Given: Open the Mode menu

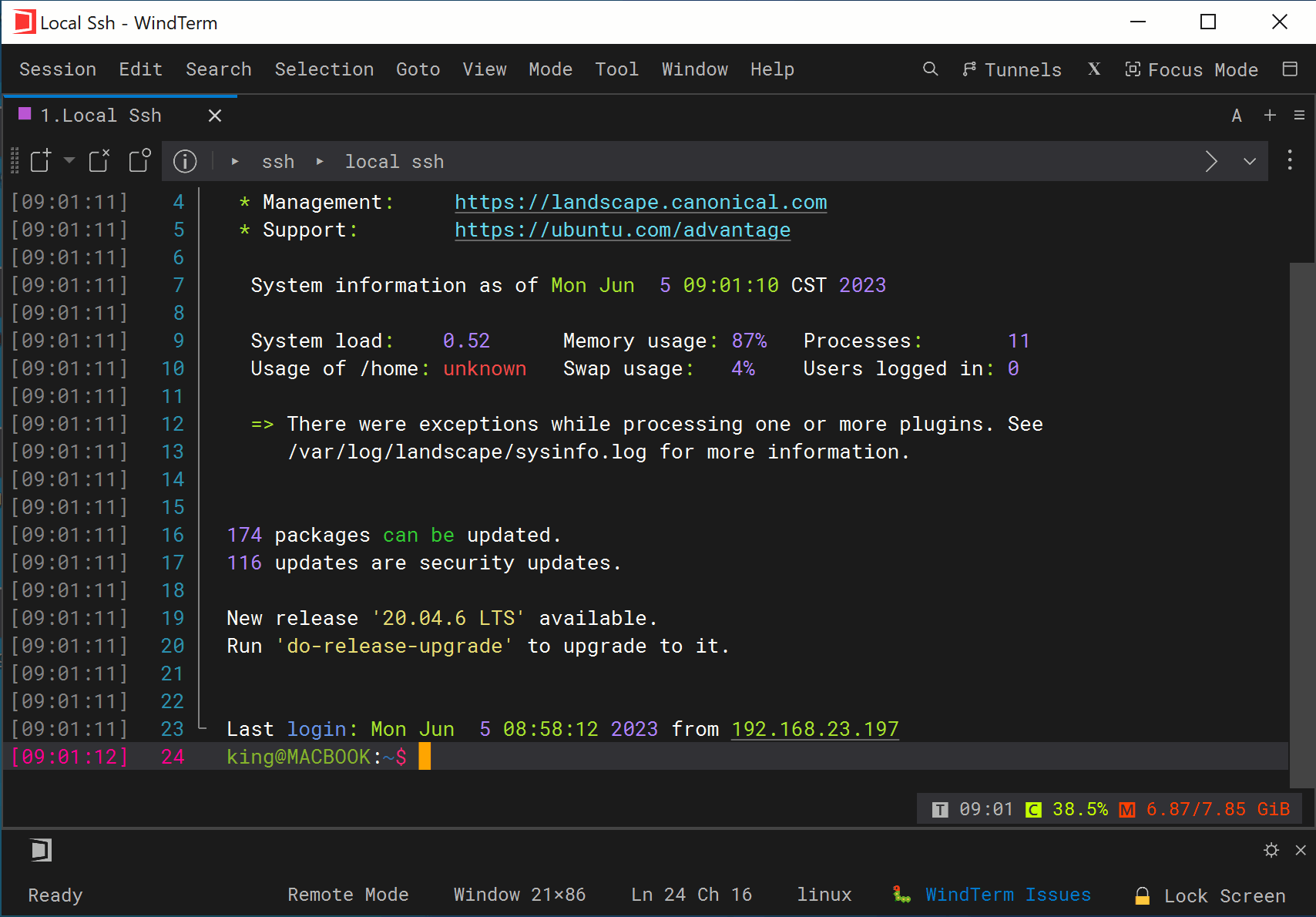Looking at the screenshot, I should 551,69.
